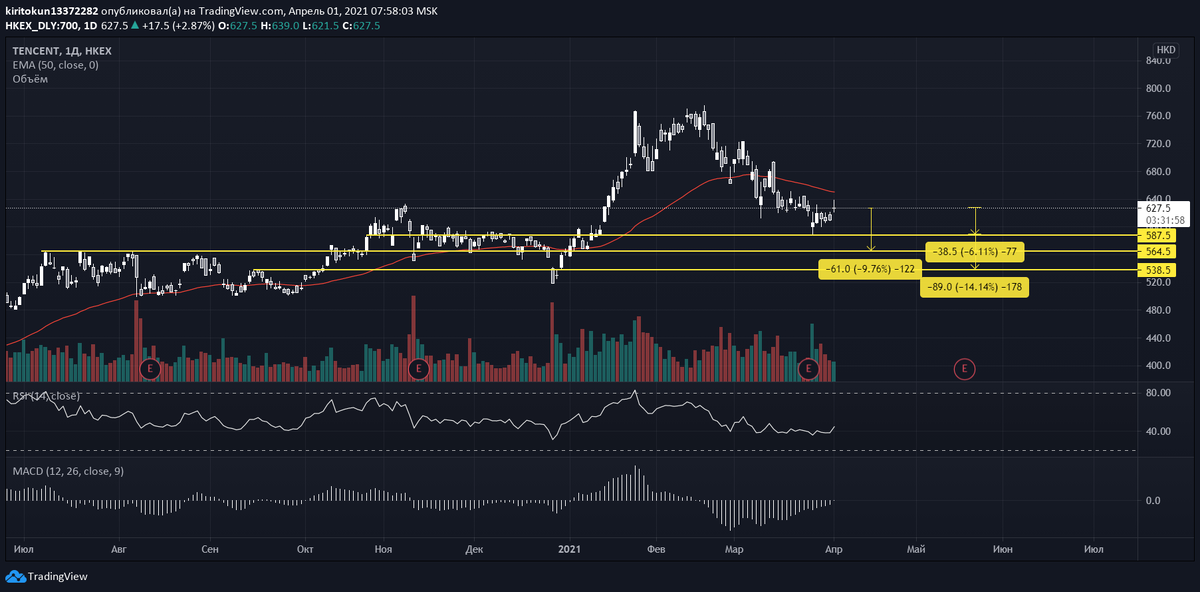This screenshot has width=1200, height=592.
Task: Click the -89.0 (-14.14%) -178 measurement label
Action: (x=974, y=287)
